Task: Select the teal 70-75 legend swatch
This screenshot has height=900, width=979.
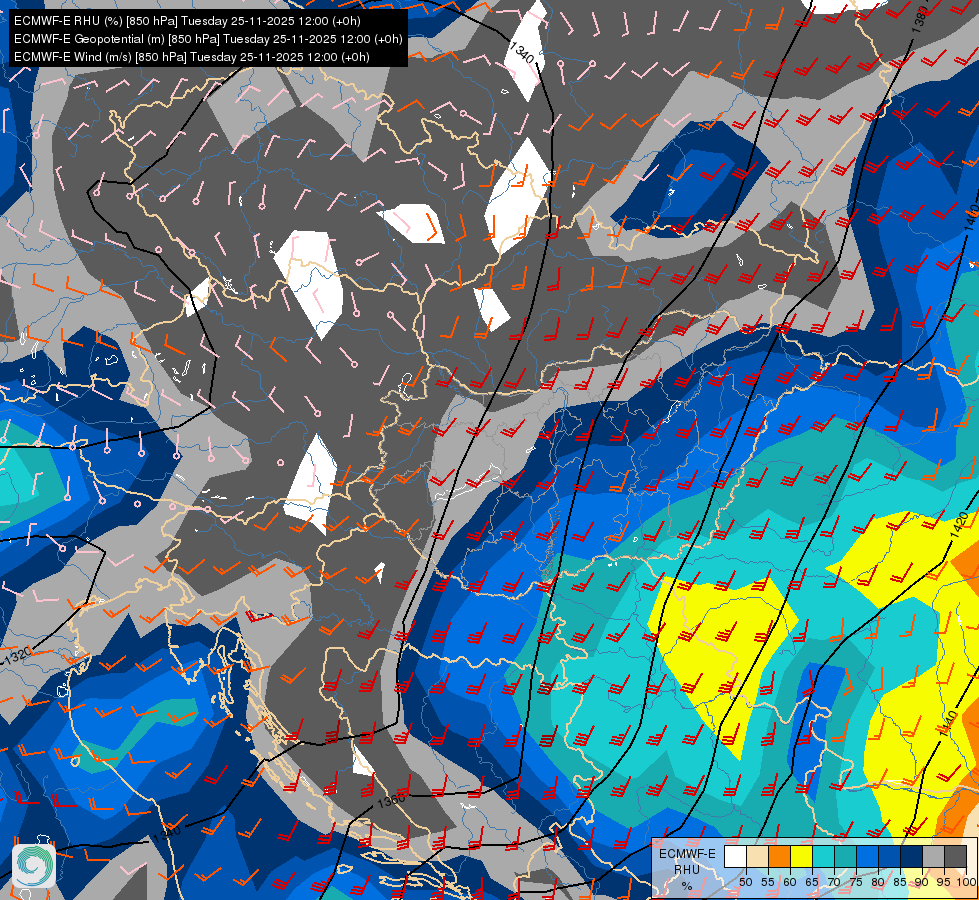Action: [x=845, y=857]
